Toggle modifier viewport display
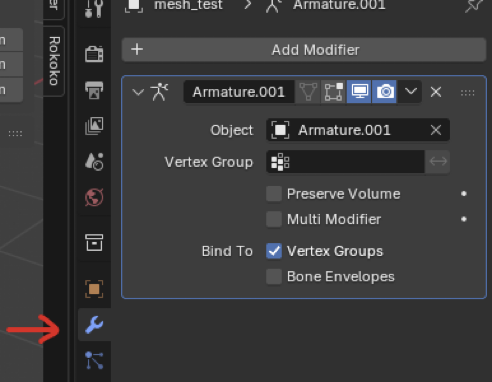 tap(359, 92)
